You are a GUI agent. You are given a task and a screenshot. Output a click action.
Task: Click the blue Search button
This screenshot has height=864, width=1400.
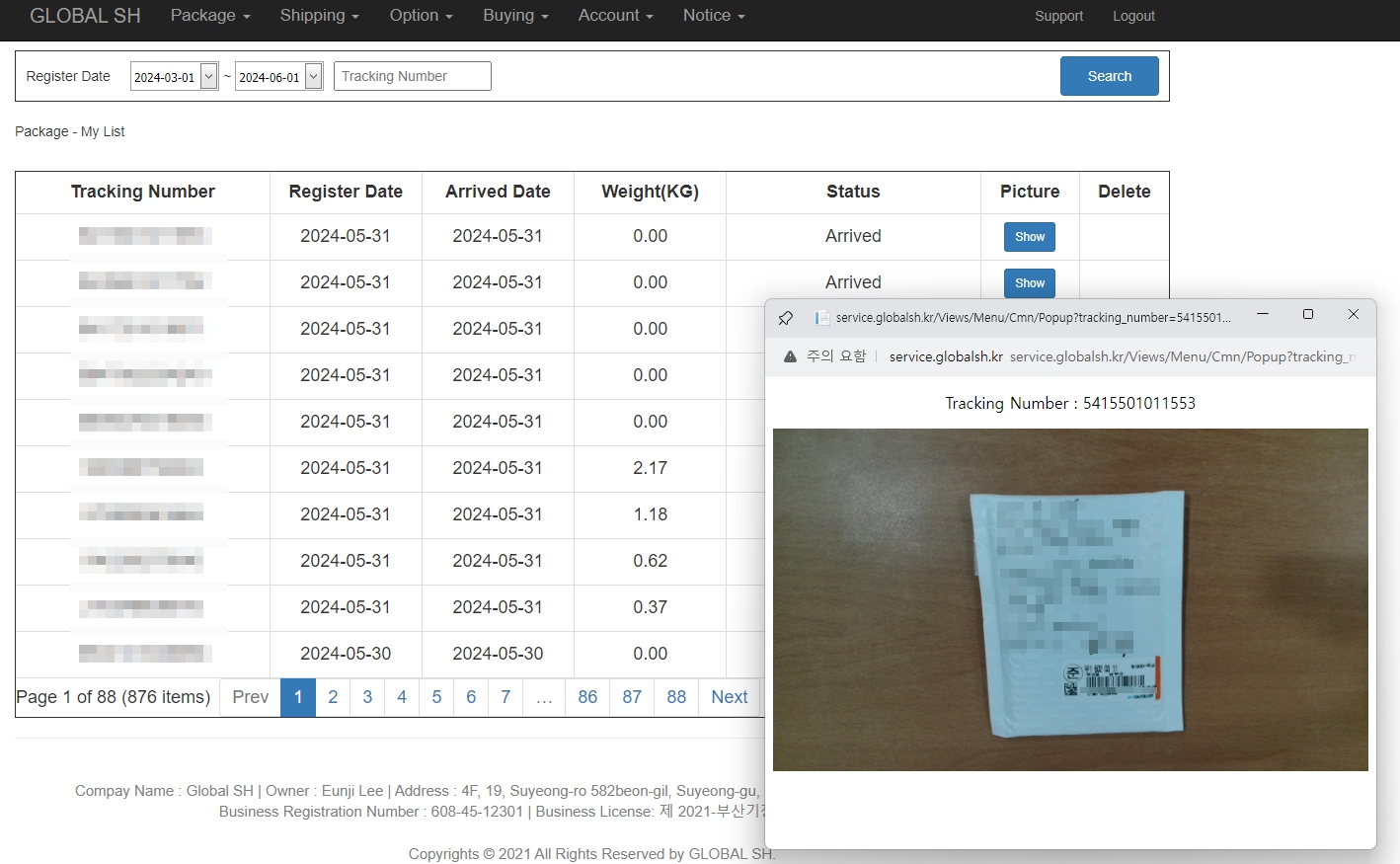click(1109, 76)
